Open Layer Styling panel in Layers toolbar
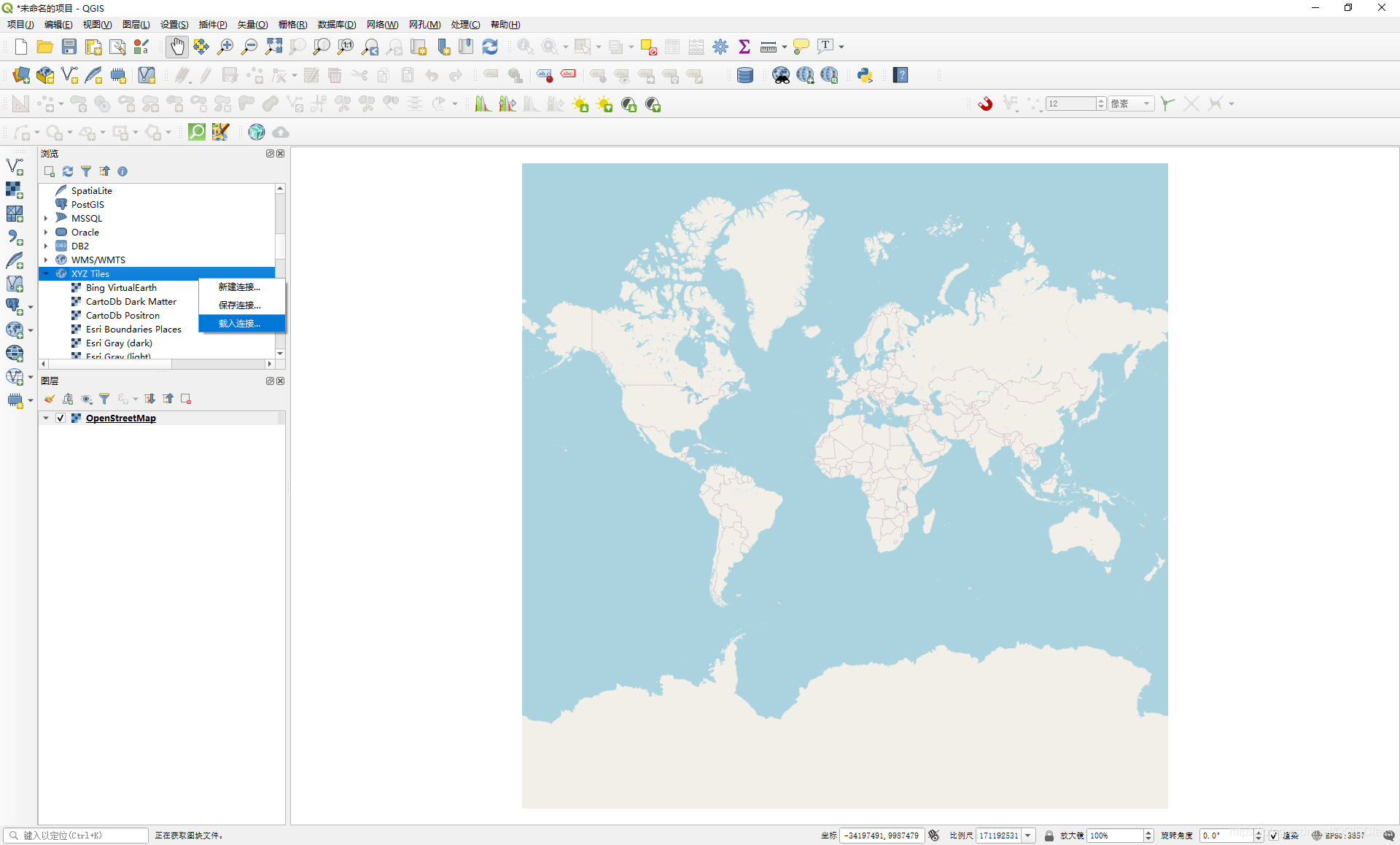The height and width of the screenshot is (845, 1400). (50, 399)
